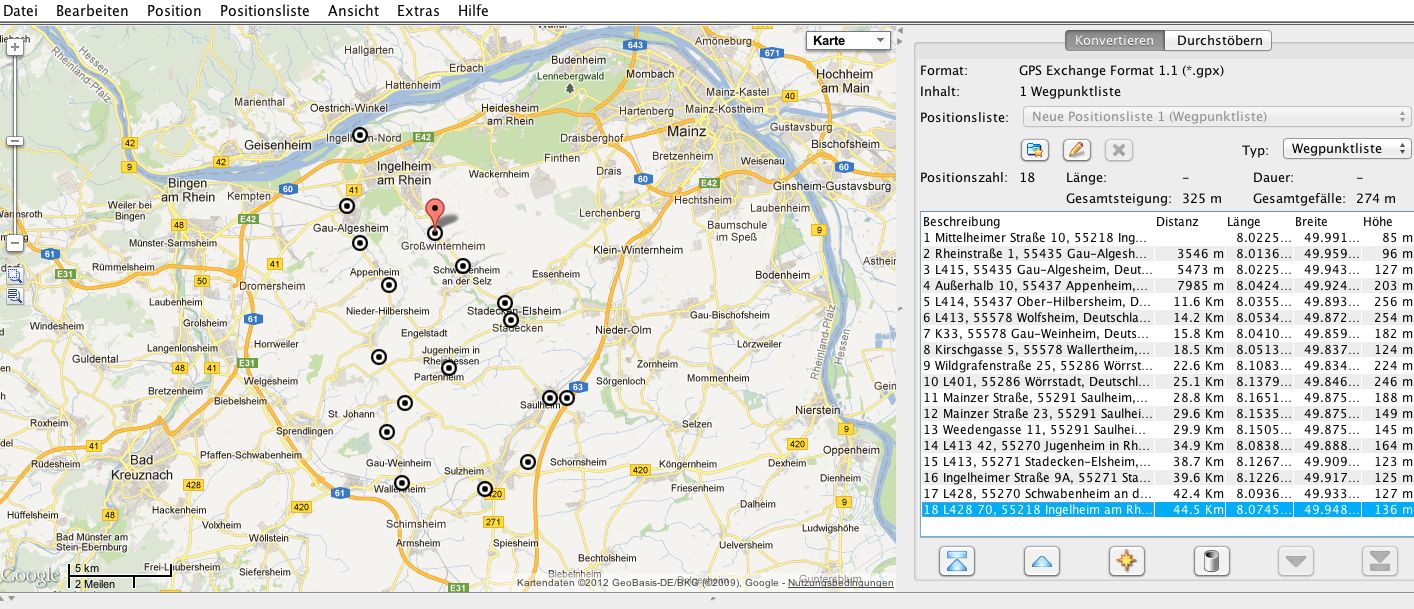Select row '4 Außerhalb 10, 55437 Appenheim'
1414x609 pixels.
point(1167,286)
